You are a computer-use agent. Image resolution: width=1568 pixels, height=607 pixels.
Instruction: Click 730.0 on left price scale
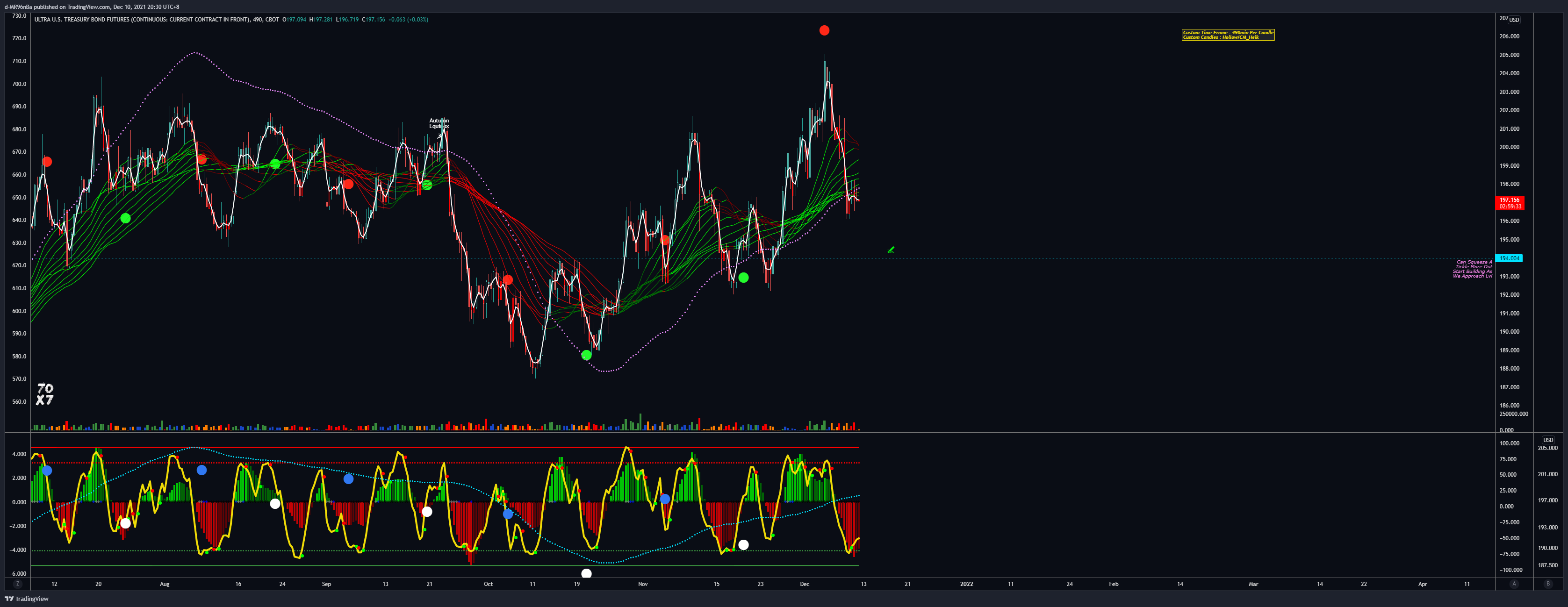coord(20,16)
